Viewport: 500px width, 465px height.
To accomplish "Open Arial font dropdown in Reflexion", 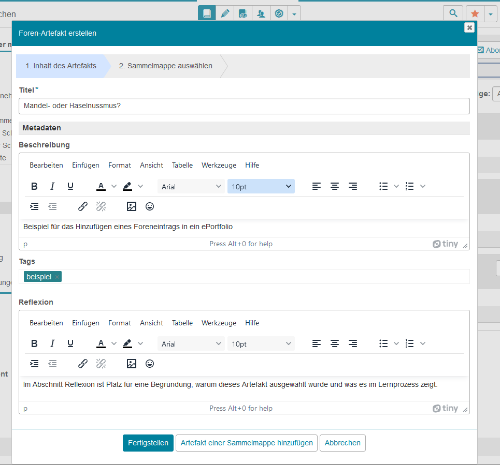I will click(191, 344).
